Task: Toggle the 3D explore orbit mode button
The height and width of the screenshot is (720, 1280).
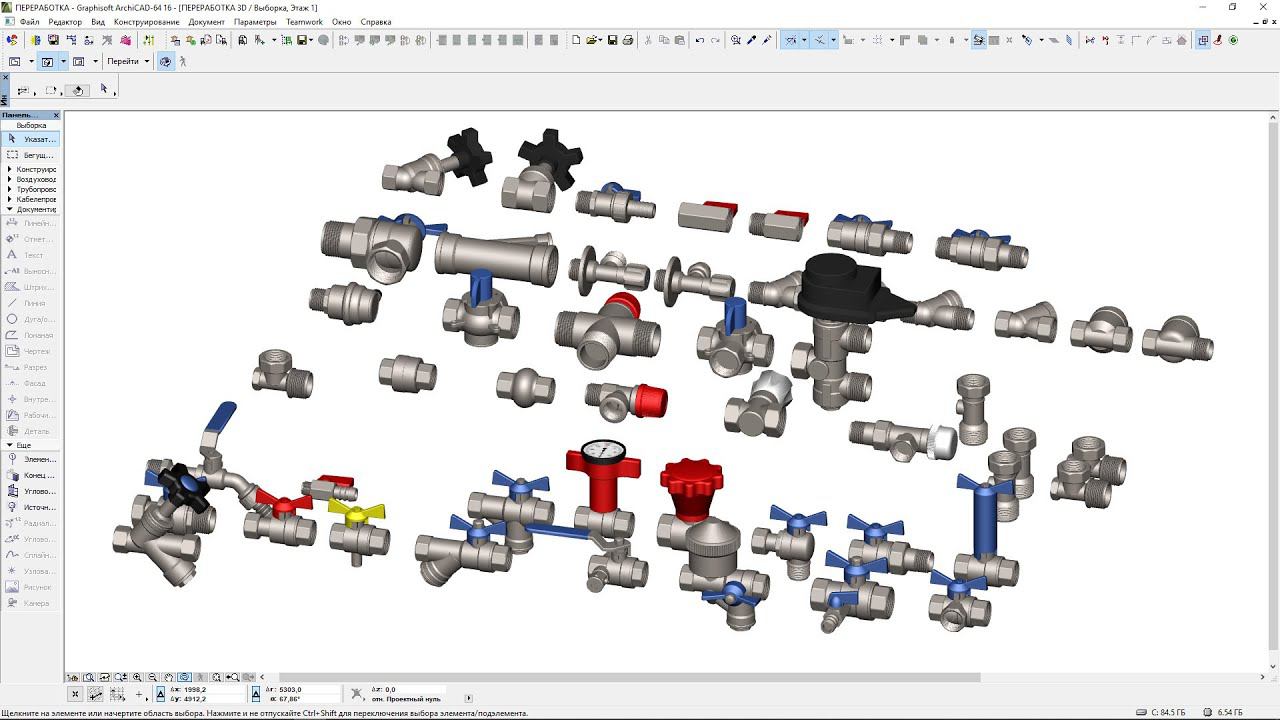Action: click(165, 61)
